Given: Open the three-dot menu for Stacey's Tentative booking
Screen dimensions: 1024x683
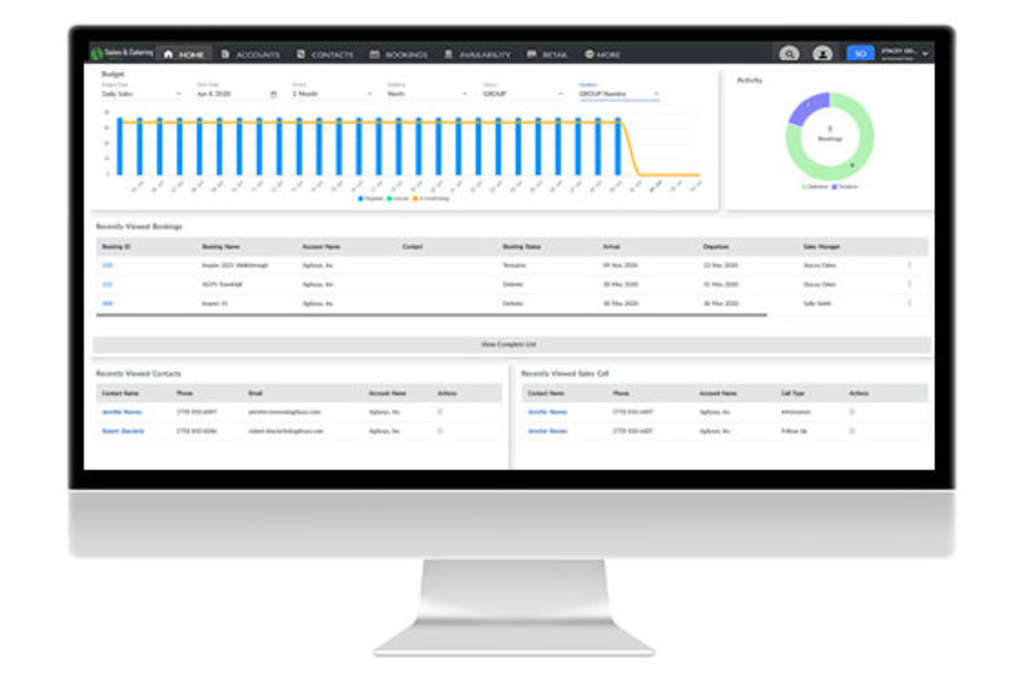Looking at the screenshot, I should coord(909,265).
